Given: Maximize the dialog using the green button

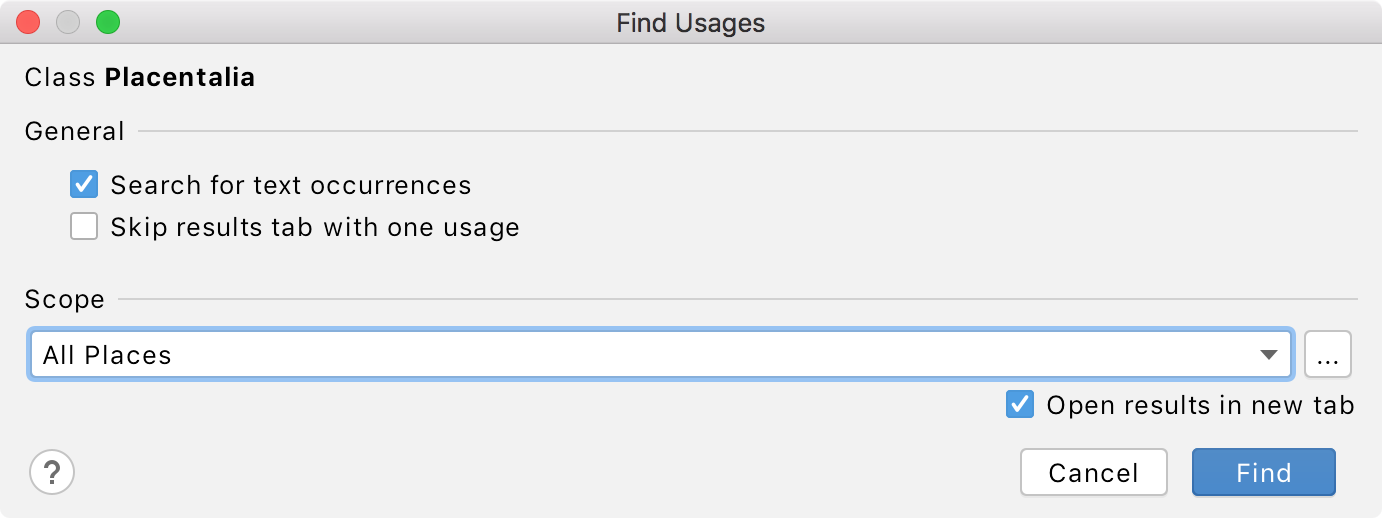Looking at the screenshot, I should [107, 22].
